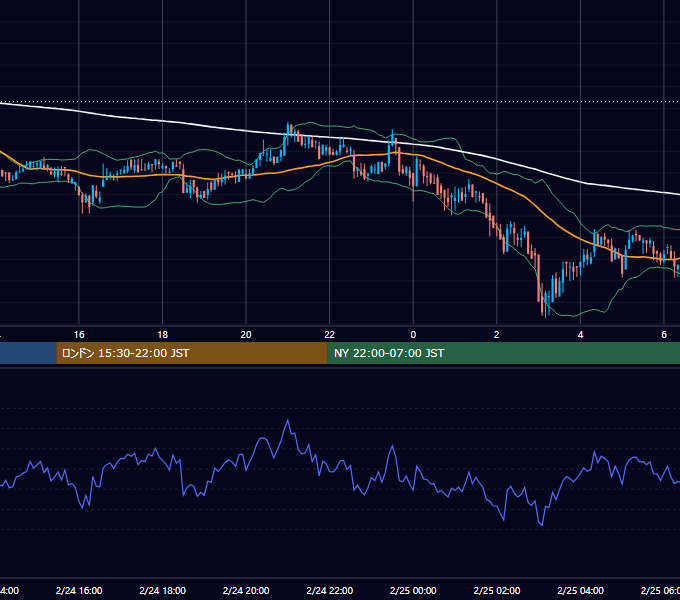
Task: Click the blue session bar before ロンドン
Action: [28, 353]
